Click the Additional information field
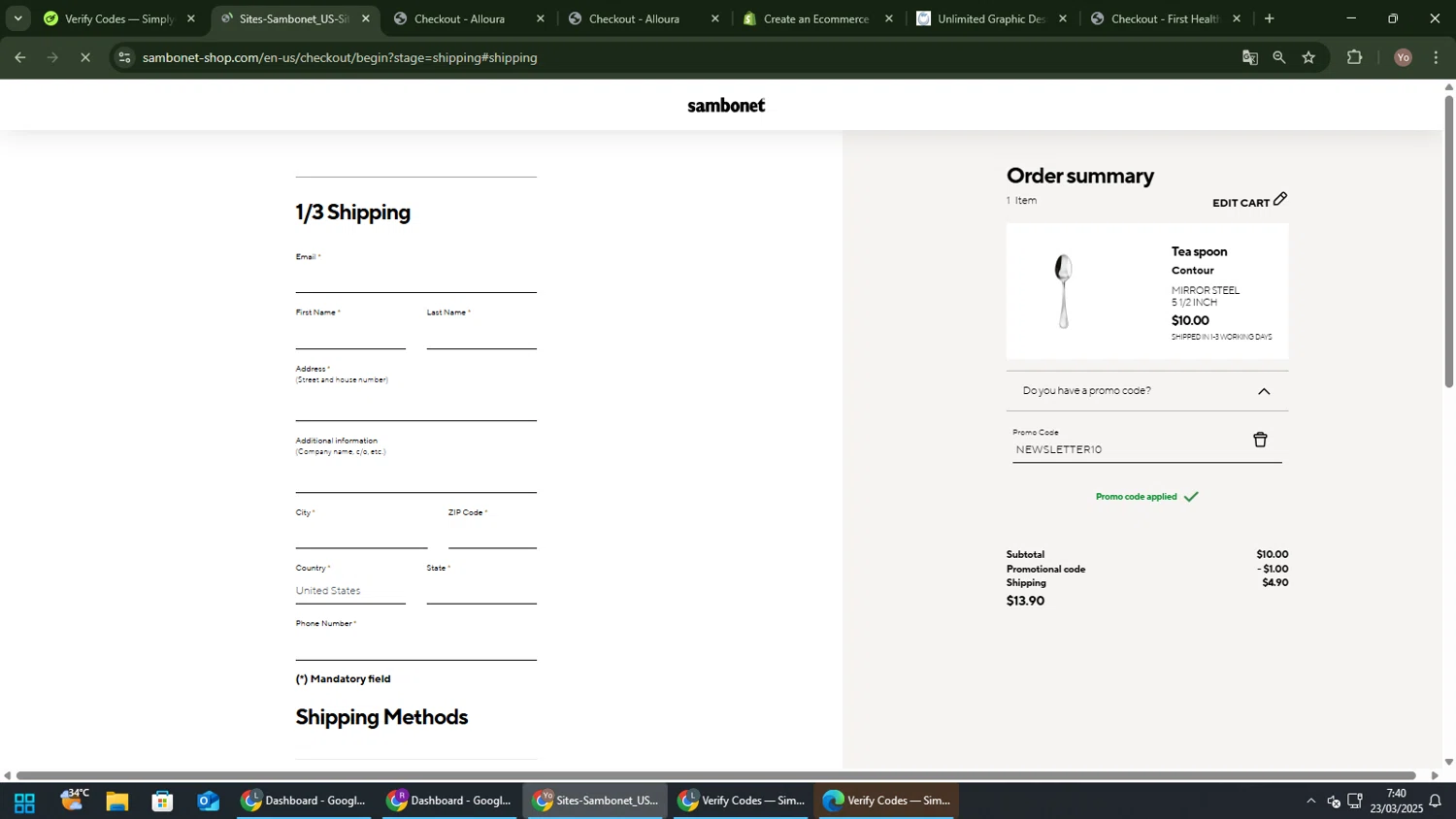 click(415, 478)
